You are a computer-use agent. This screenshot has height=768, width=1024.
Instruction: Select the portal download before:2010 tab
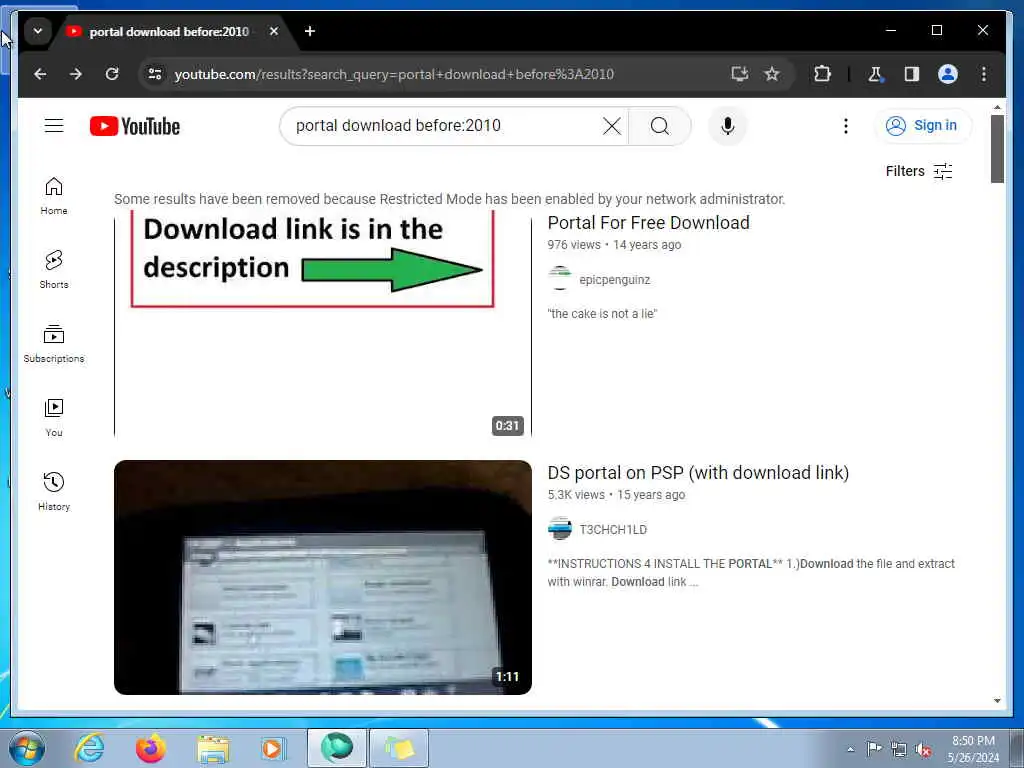(x=169, y=31)
